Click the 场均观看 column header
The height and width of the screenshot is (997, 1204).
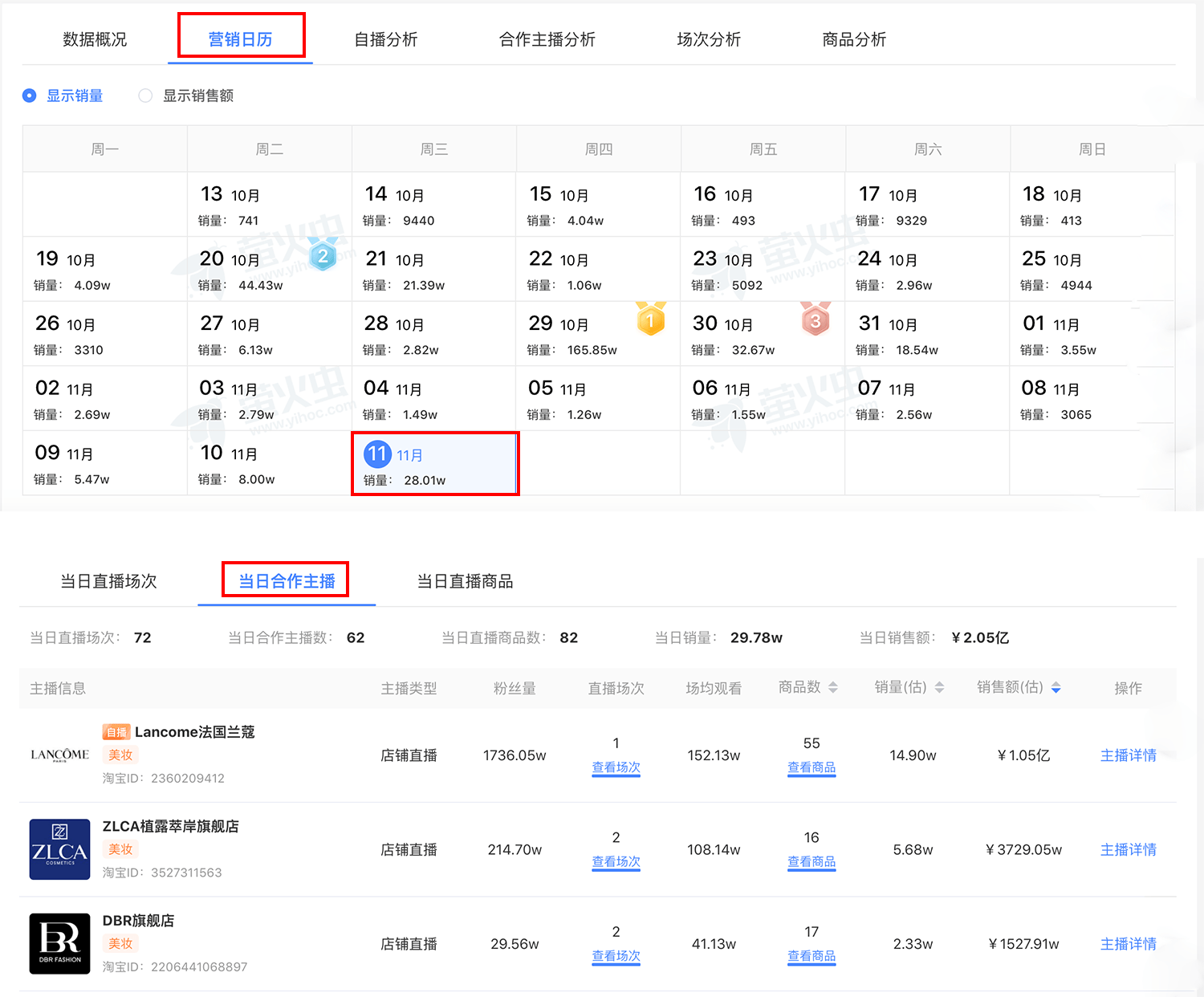[714, 688]
